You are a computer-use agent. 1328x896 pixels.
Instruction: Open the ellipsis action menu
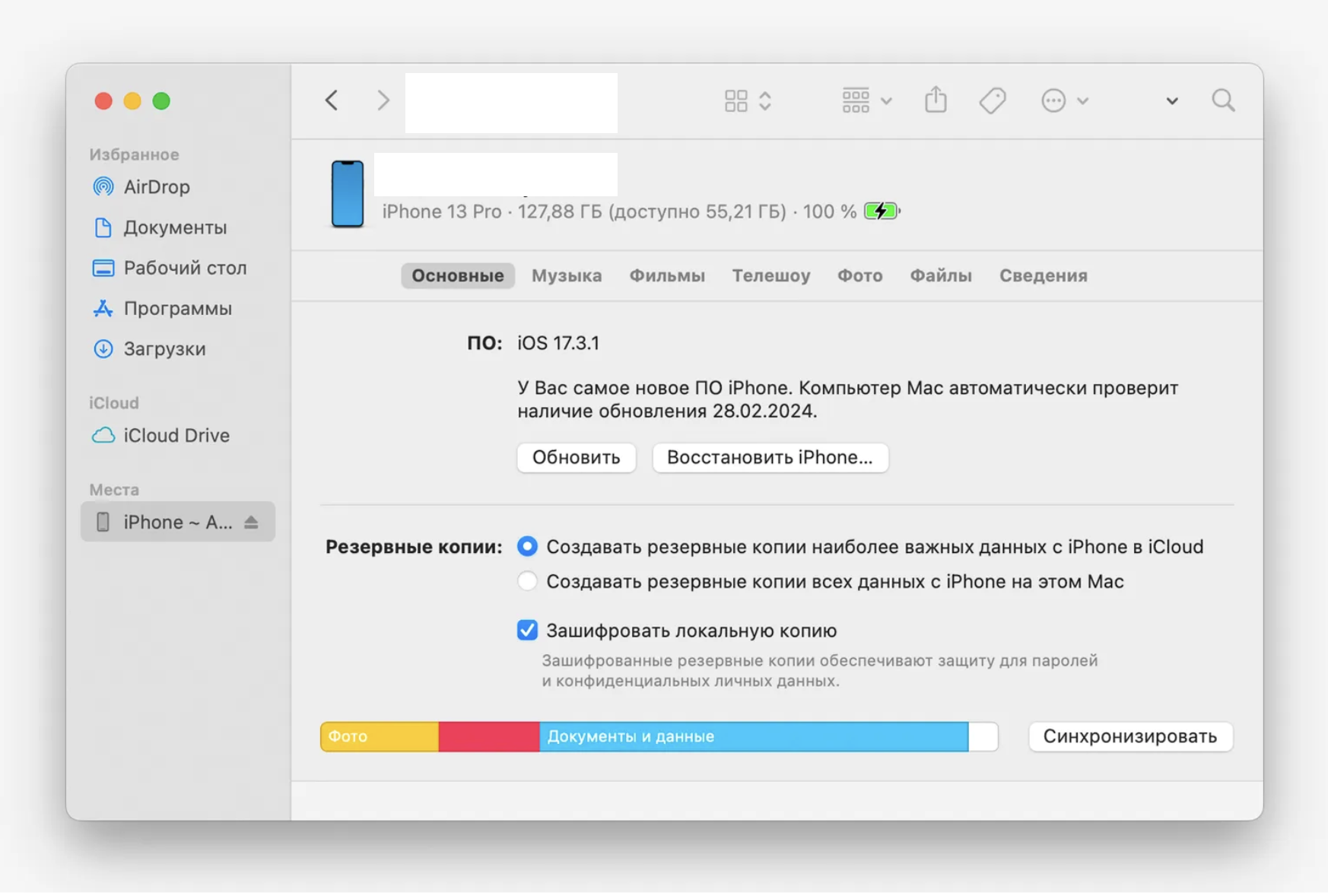click(x=1064, y=100)
